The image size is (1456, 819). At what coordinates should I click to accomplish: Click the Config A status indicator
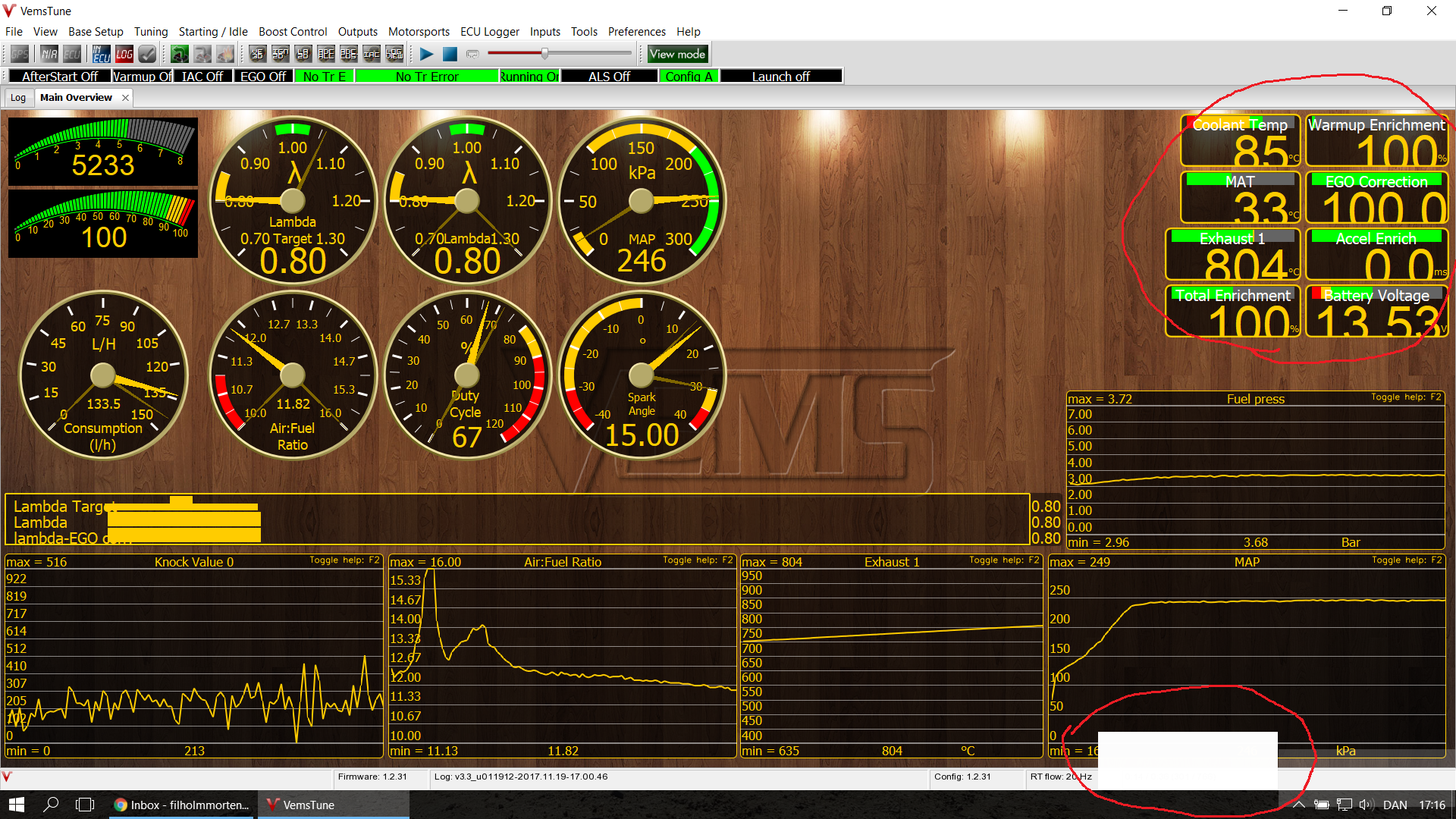(689, 76)
